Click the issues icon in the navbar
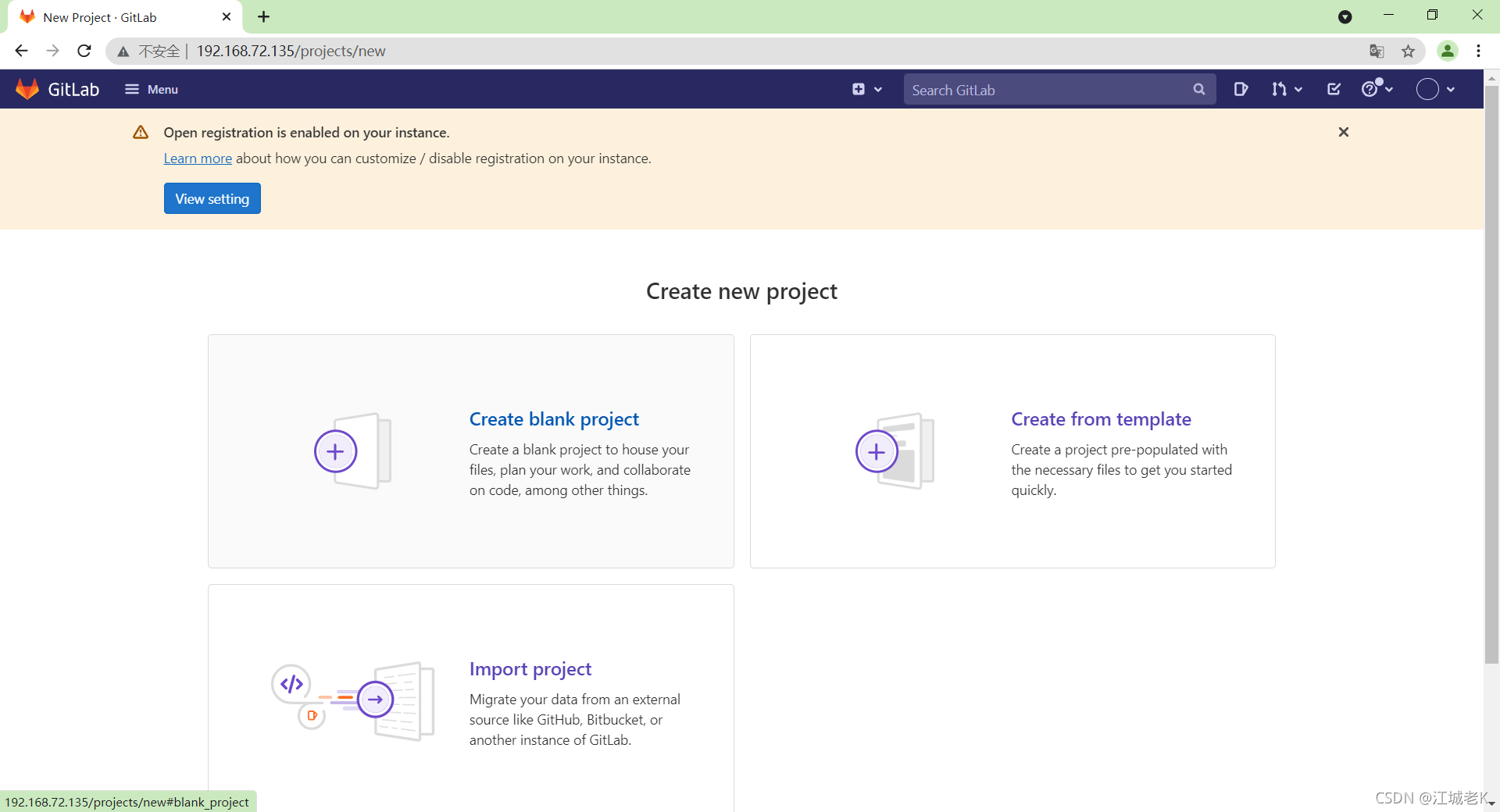Screen dimensions: 1500x812 (x=1241, y=89)
